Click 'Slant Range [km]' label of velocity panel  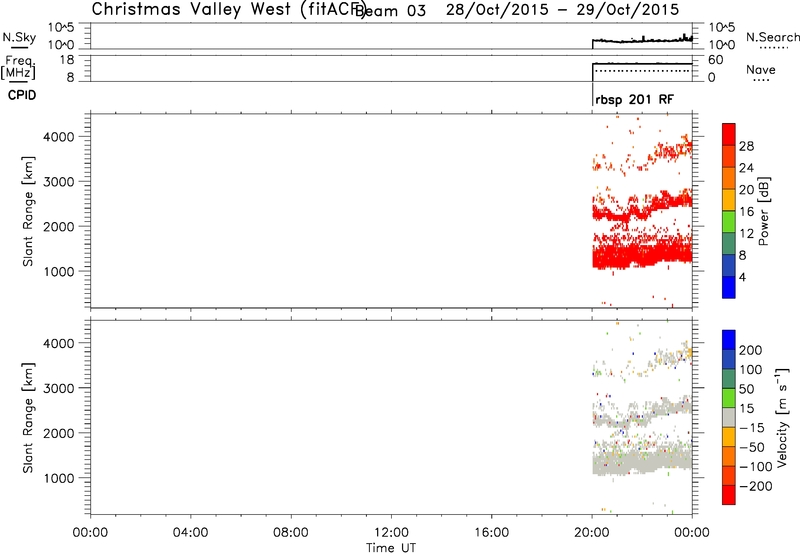(28, 417)
